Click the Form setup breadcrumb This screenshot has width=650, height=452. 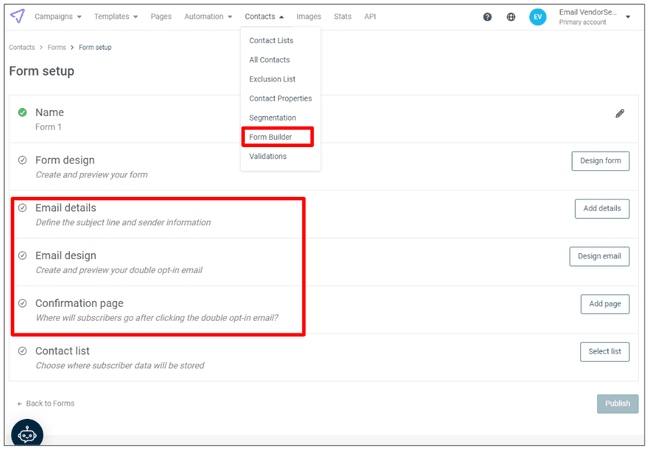pyautogui.click(x=95, y=47)
